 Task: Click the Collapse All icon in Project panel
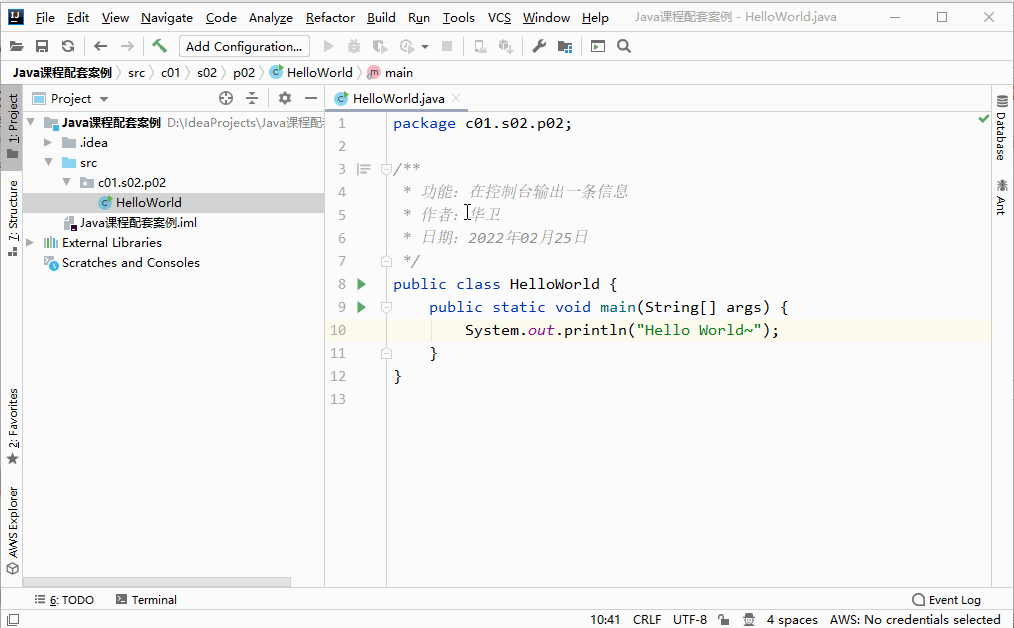252,98
